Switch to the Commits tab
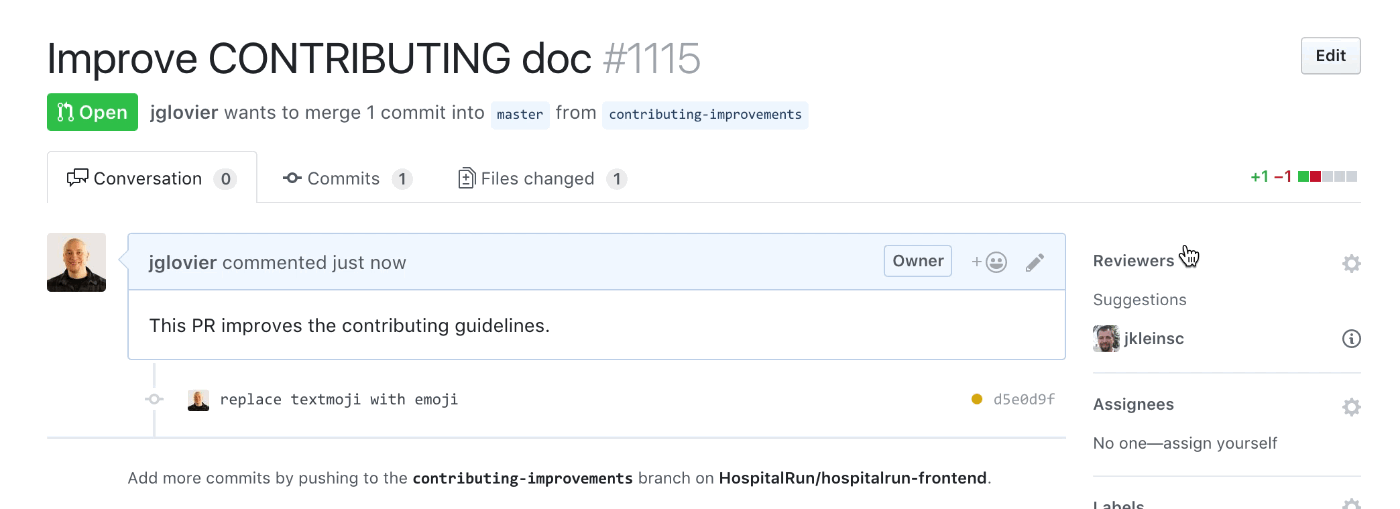This screenshot has width=1400, height=509. coord(346,179)
